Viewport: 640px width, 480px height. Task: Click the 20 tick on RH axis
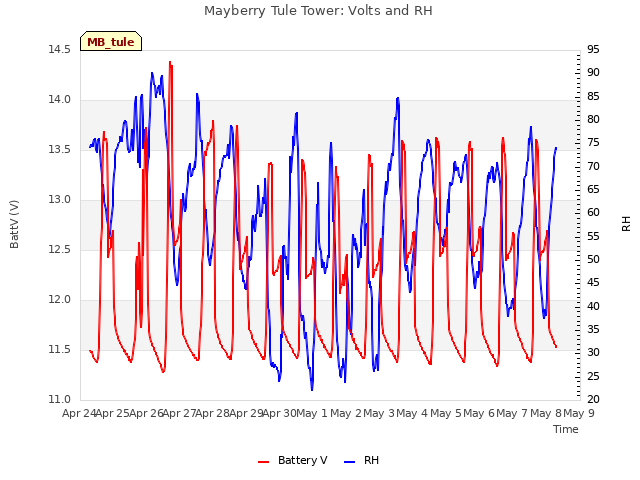tap(593, 400)
